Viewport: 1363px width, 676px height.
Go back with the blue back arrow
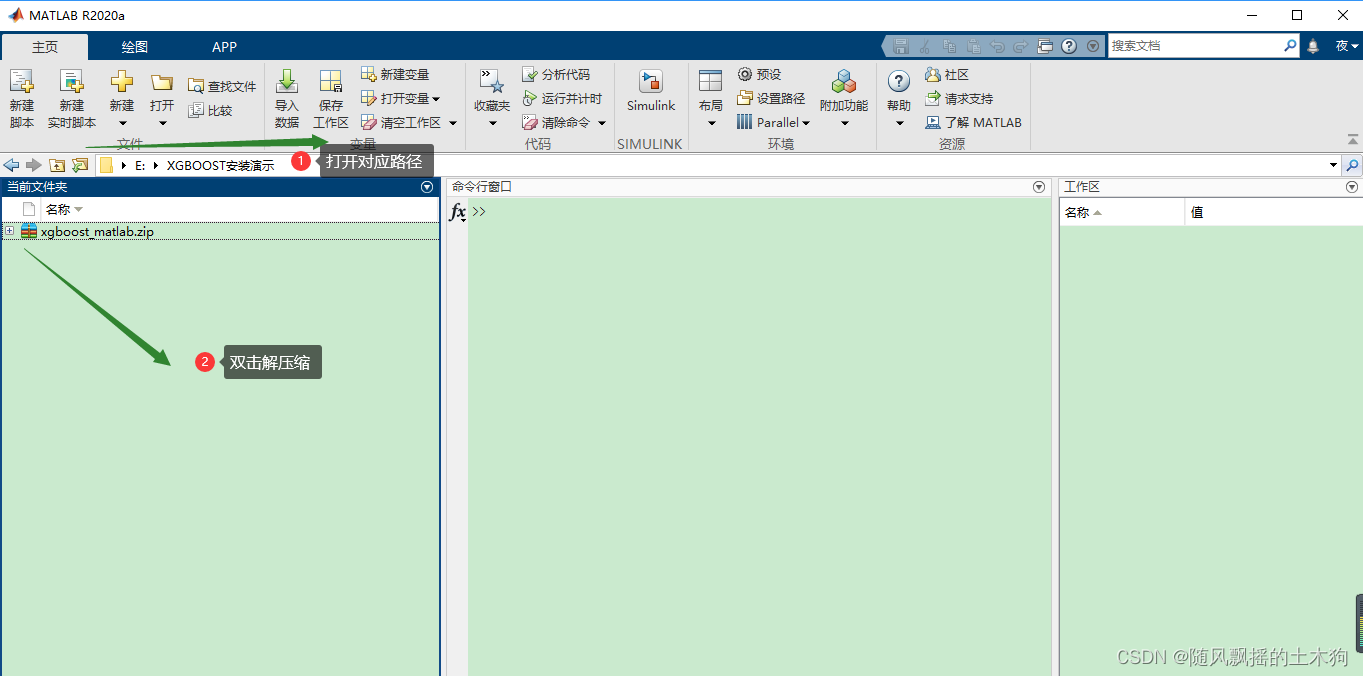click(12, 165)
